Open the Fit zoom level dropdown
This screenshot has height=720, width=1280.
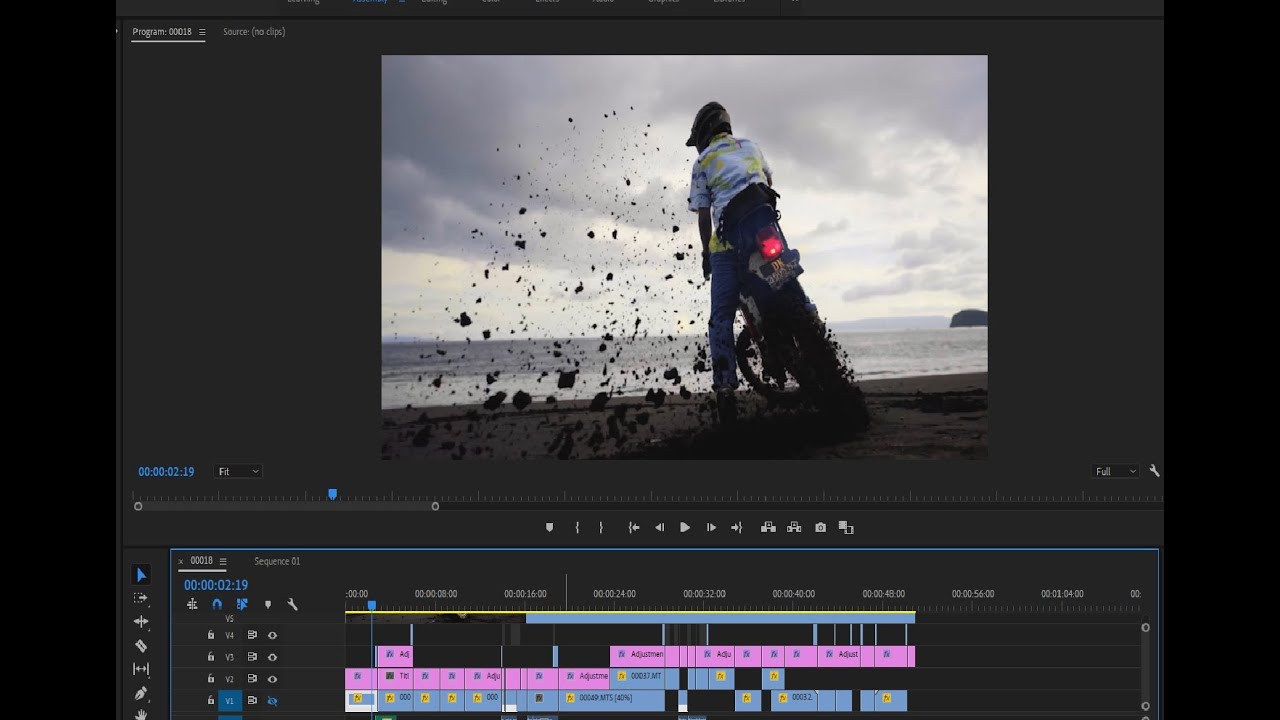238,471
